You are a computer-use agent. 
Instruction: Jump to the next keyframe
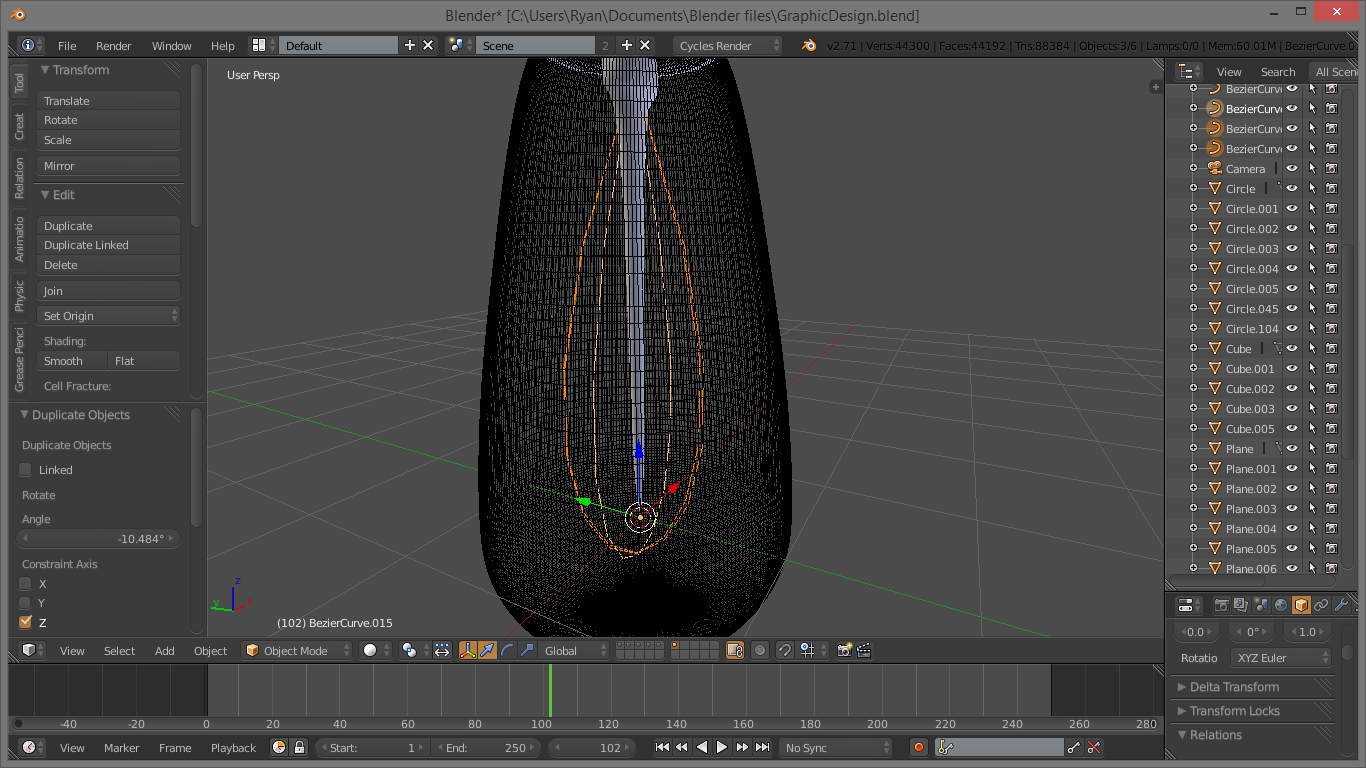pyautogui.click(x=742, y=747)
